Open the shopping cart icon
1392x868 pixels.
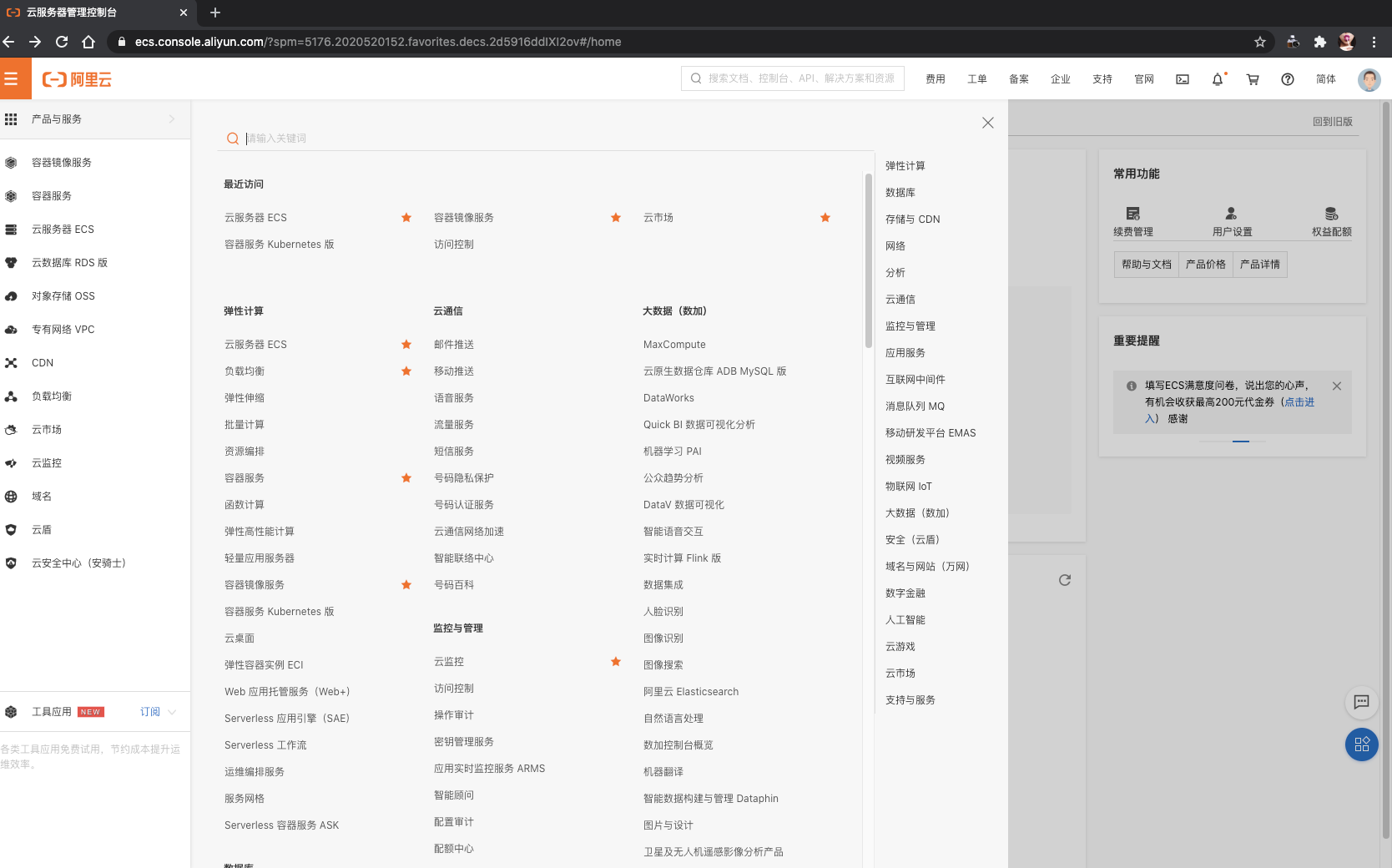tap(1253, 79)
